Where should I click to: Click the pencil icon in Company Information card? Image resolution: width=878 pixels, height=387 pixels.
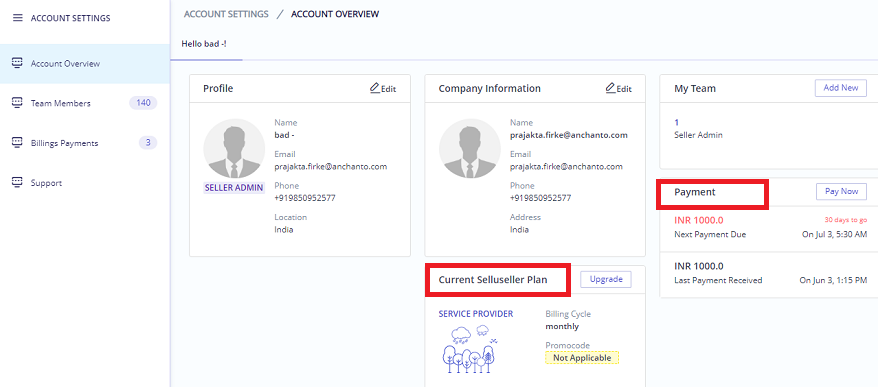coord(611,88)
